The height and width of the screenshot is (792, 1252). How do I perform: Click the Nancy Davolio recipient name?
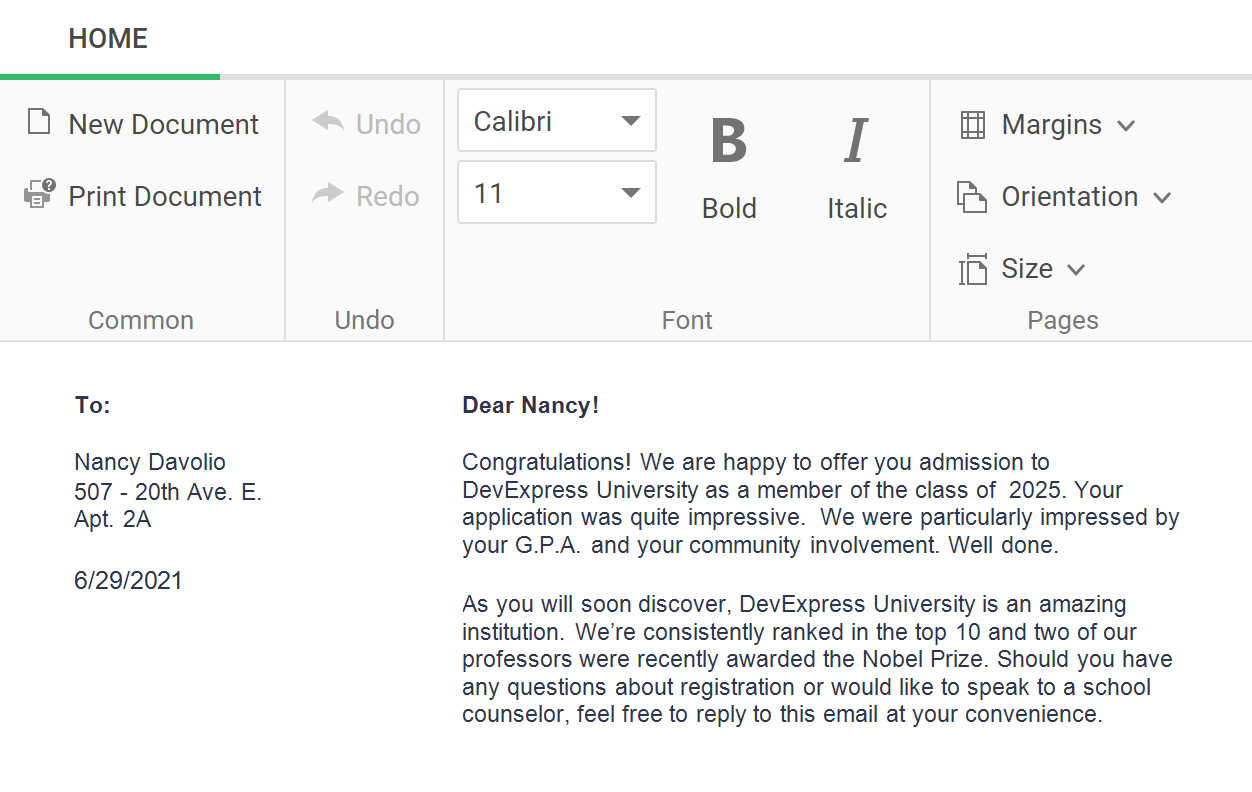click(150, 462)
